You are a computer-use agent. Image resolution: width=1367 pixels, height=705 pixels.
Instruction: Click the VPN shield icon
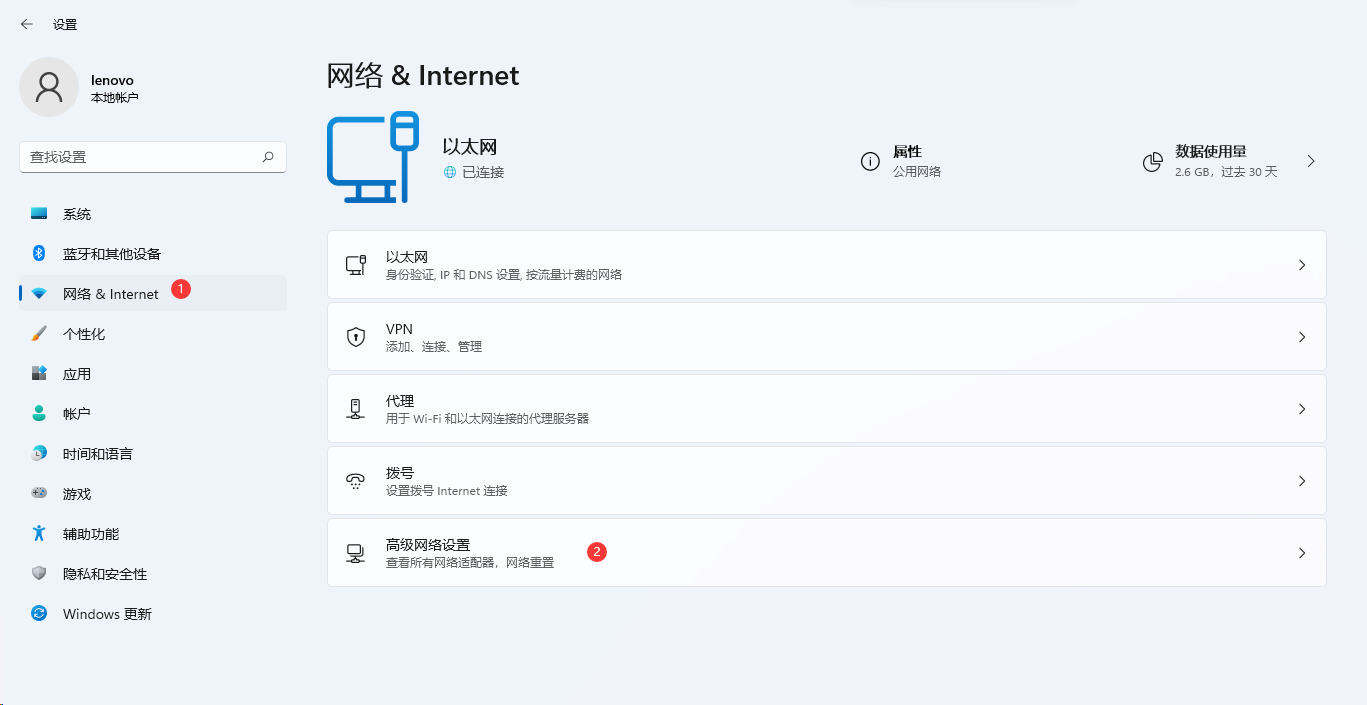pos(355,337)
